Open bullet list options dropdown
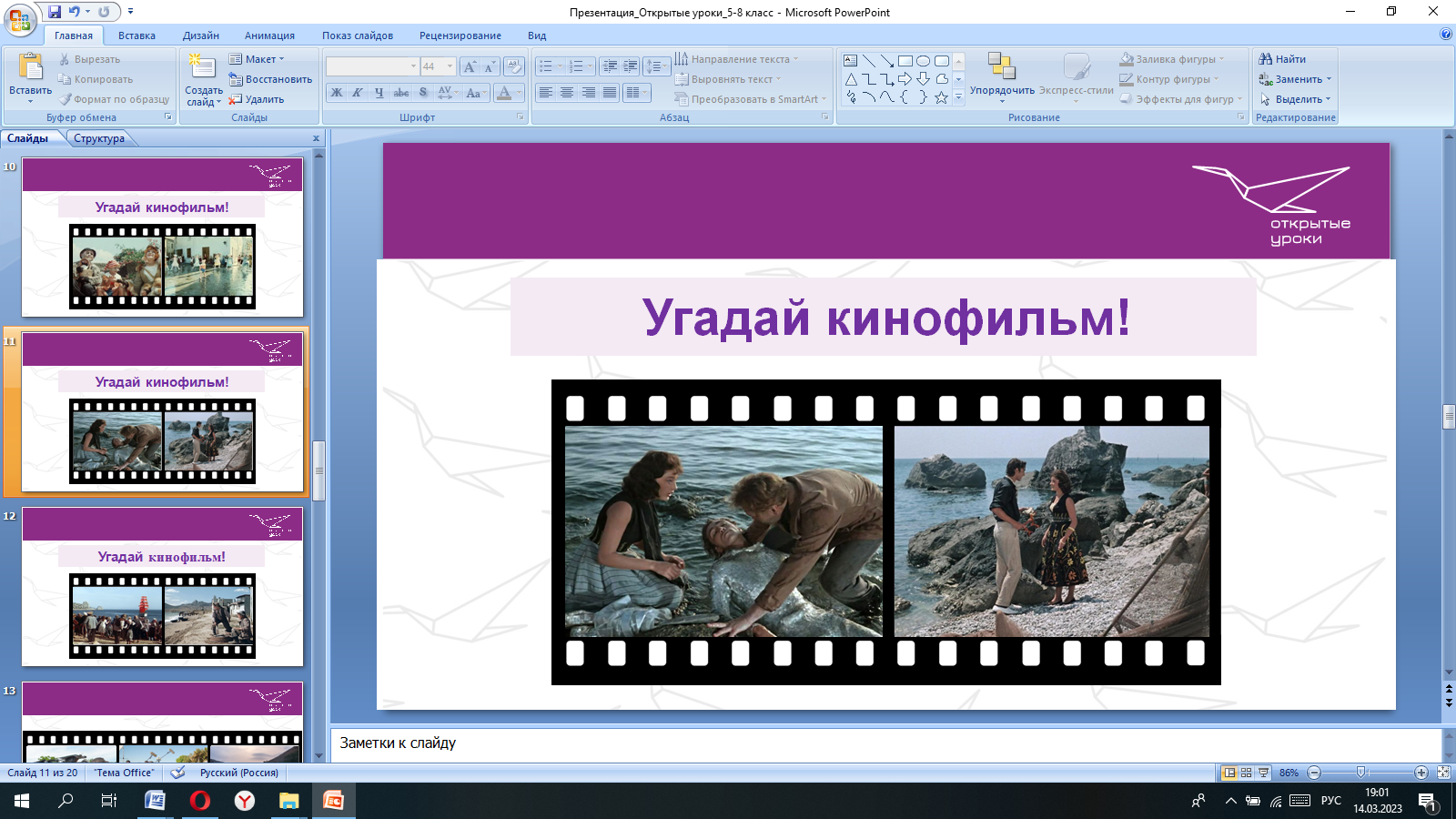The width and height of the screenshot is (1456, 819). 560,66
